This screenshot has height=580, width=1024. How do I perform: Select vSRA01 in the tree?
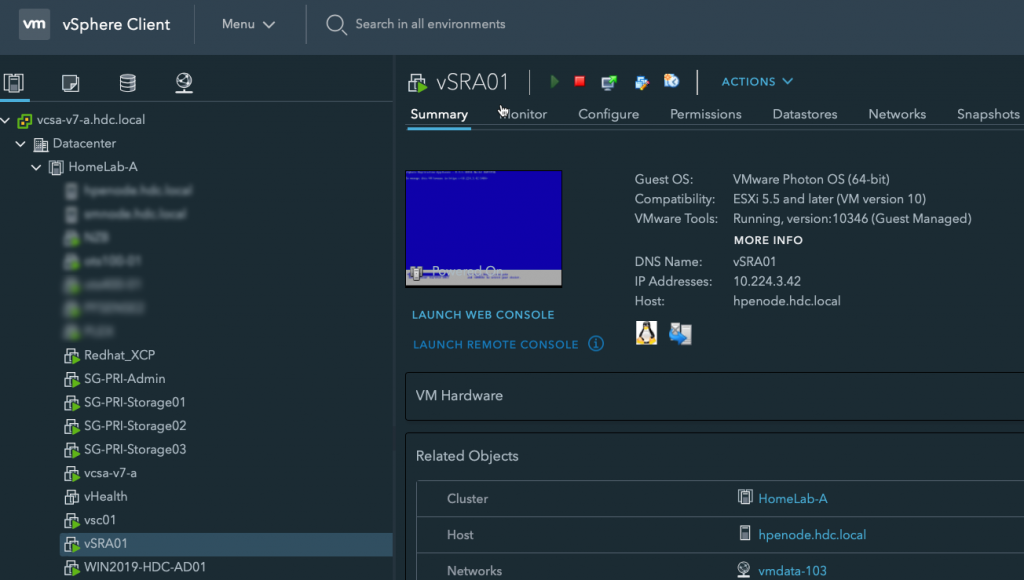point(226,544)
